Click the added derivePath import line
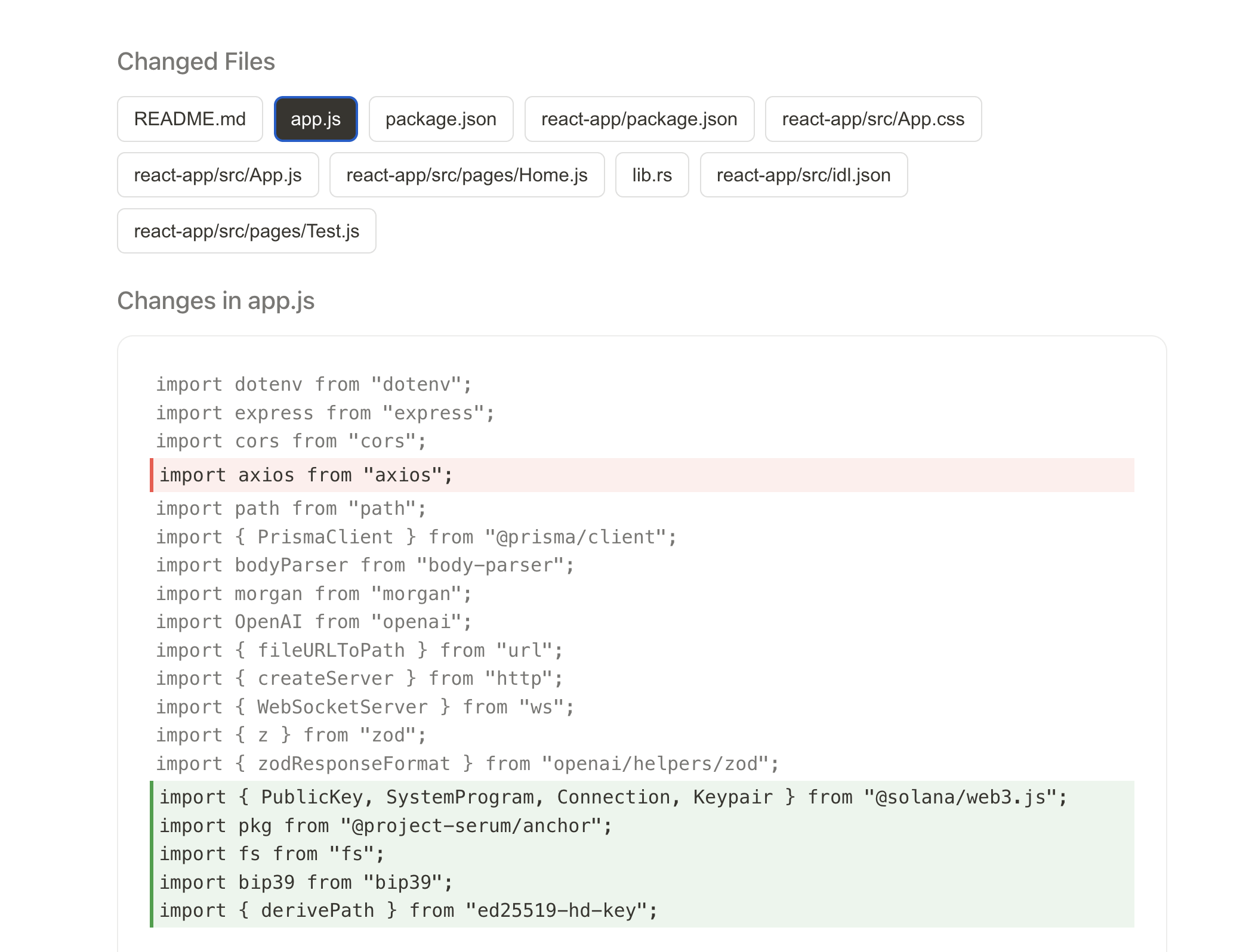1252x952 pixels. pyautogui.click(x=408, y=911)
